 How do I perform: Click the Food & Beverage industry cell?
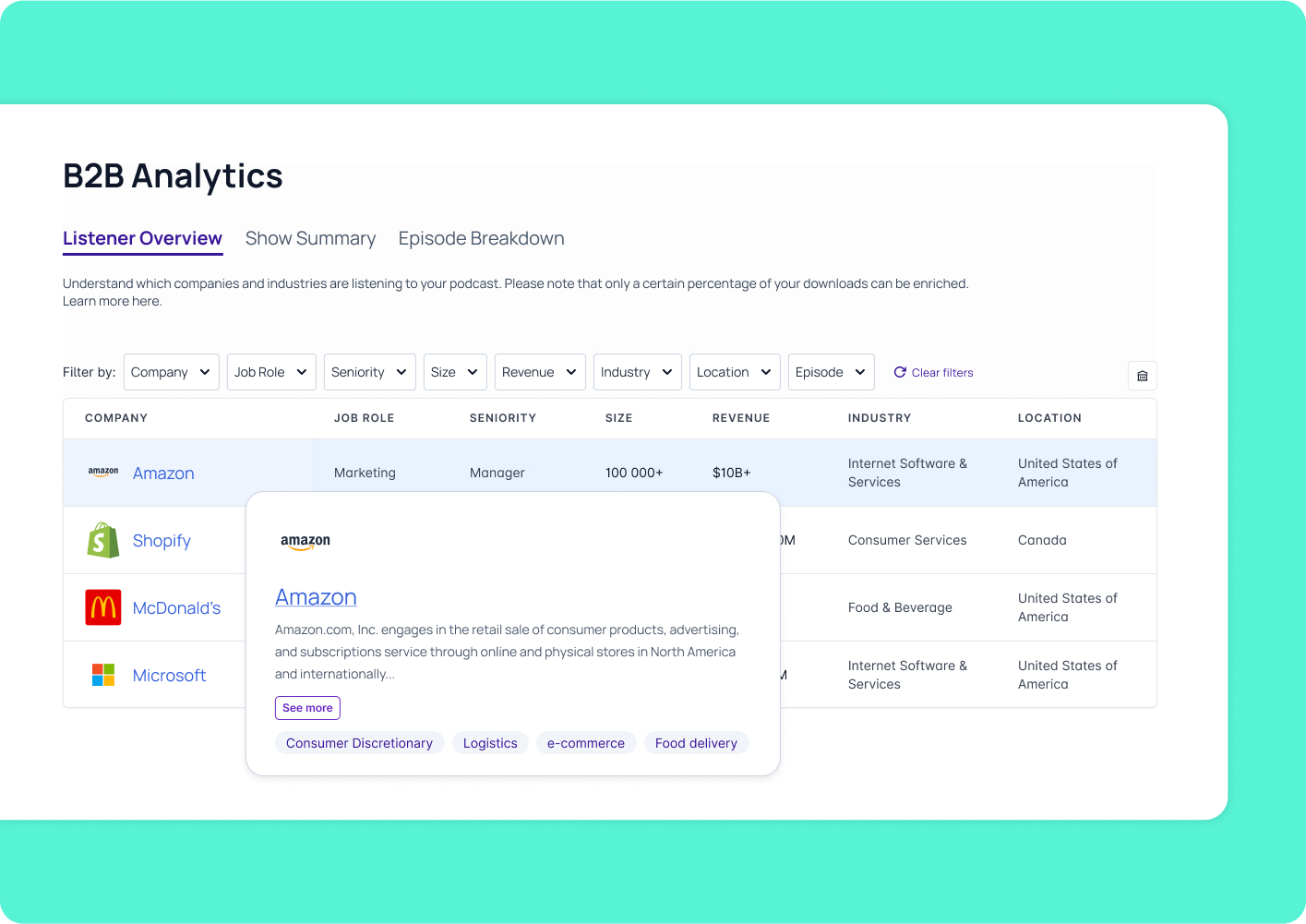pos(900,607)
